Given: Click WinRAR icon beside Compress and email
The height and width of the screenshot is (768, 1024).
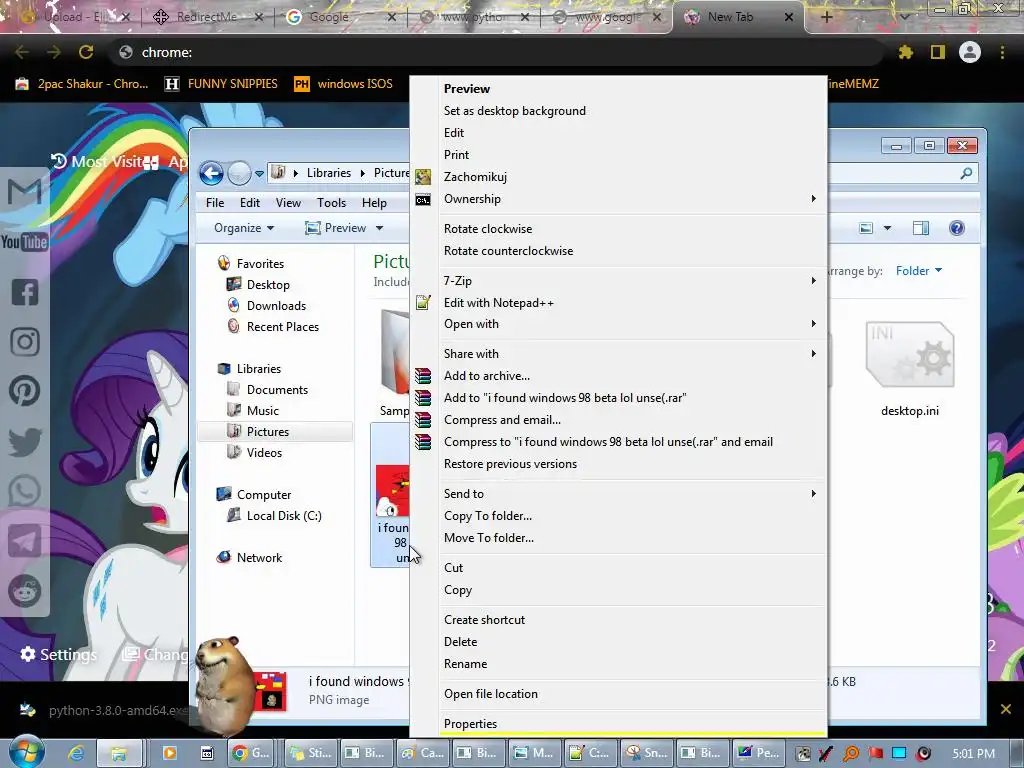Looking at the screenshot, I should tap(423, 419).
